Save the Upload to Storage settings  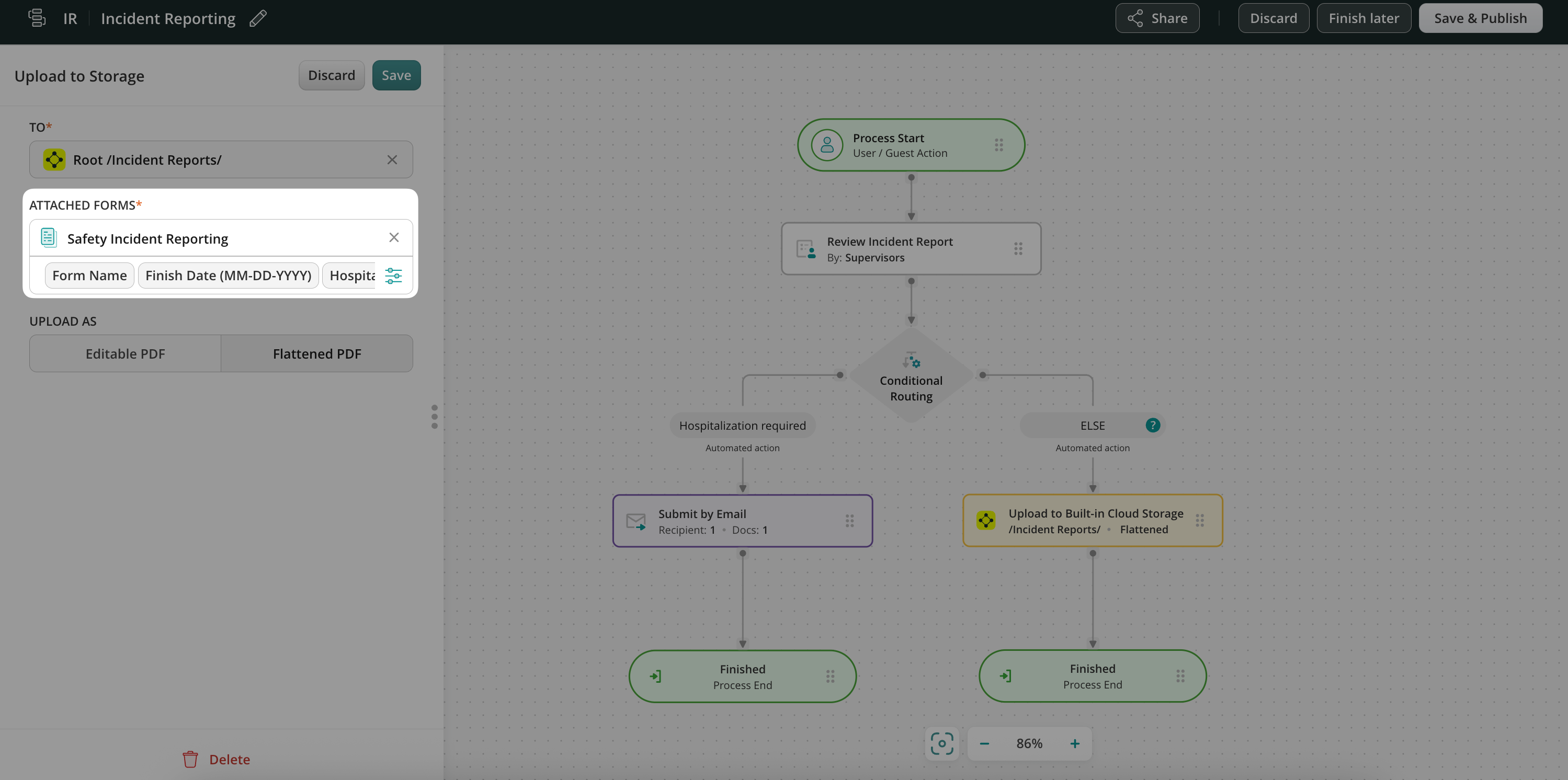click(396, 75)
